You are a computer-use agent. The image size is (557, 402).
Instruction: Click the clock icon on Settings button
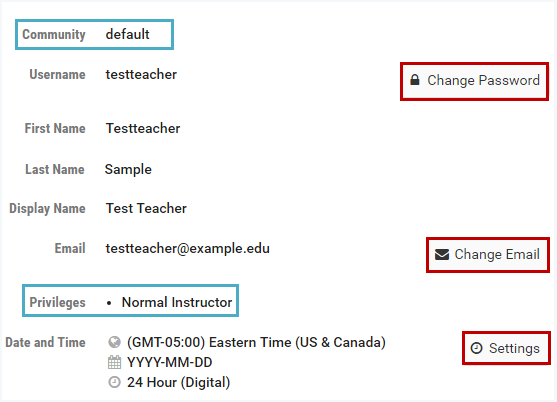[x=476, y=348]
